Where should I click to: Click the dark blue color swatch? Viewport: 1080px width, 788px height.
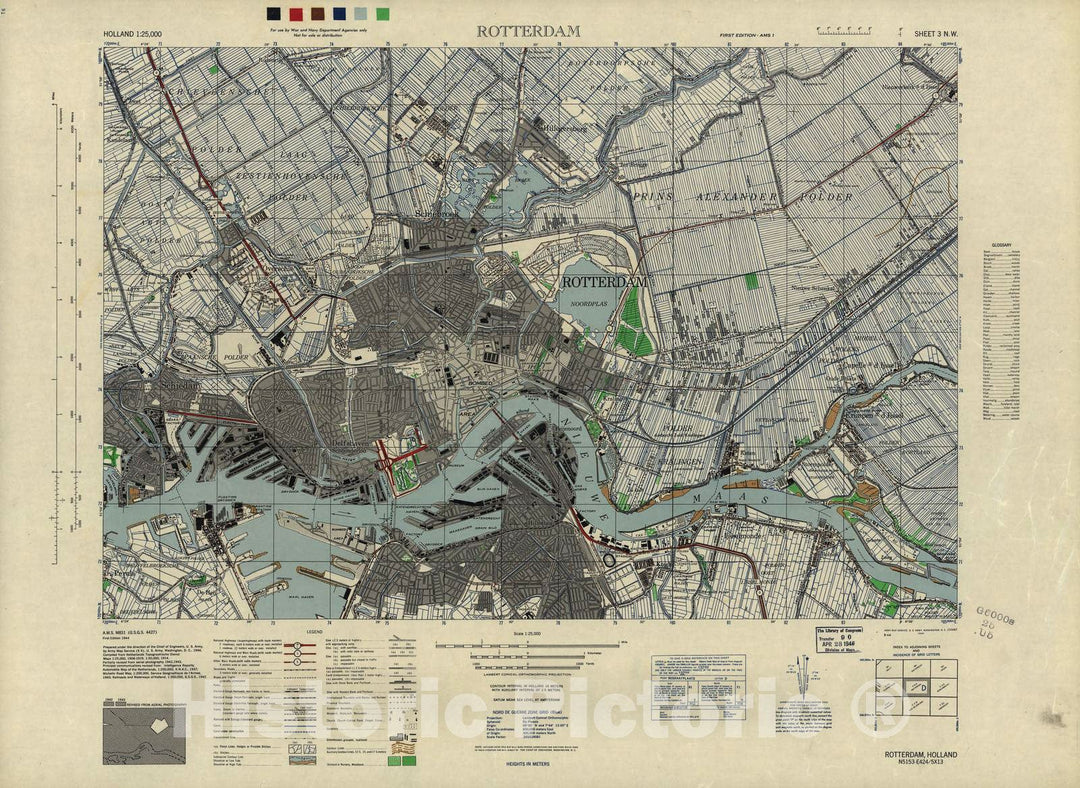click(x=340, y=14)
